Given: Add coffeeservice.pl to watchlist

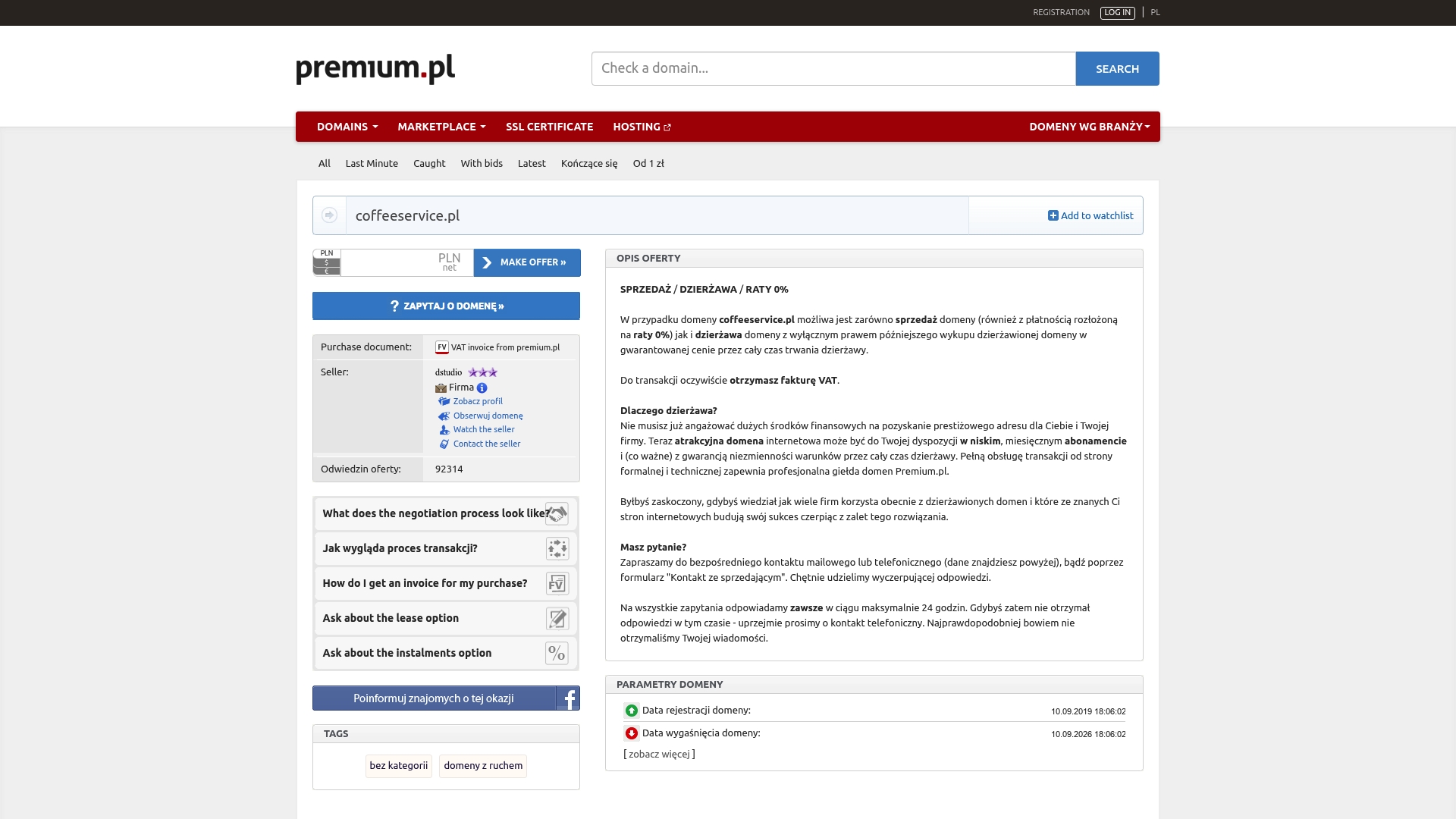Looking at the screenshot, I should click(1090, 215).
